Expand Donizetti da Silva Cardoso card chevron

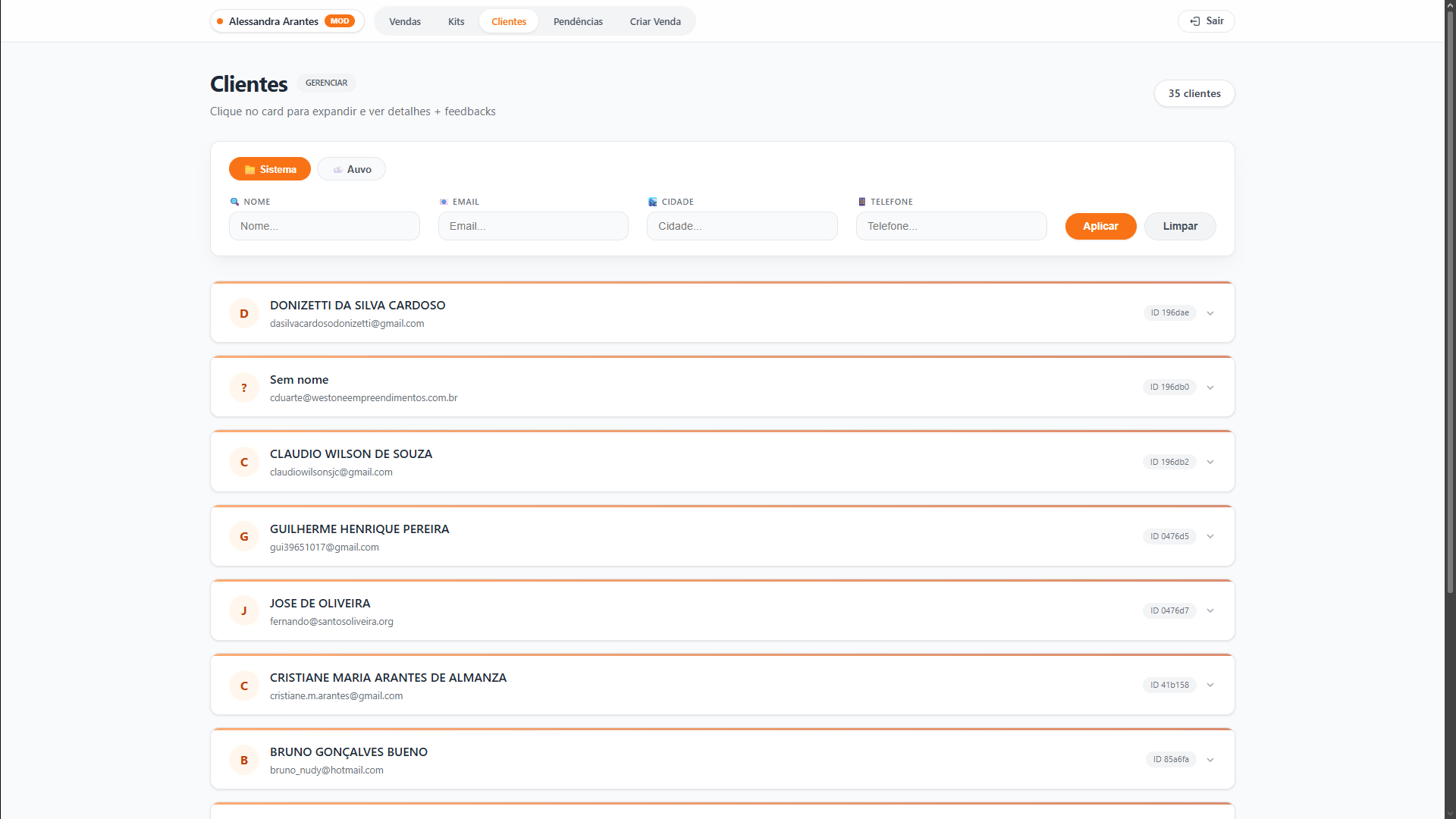[x=1210, y=313]
